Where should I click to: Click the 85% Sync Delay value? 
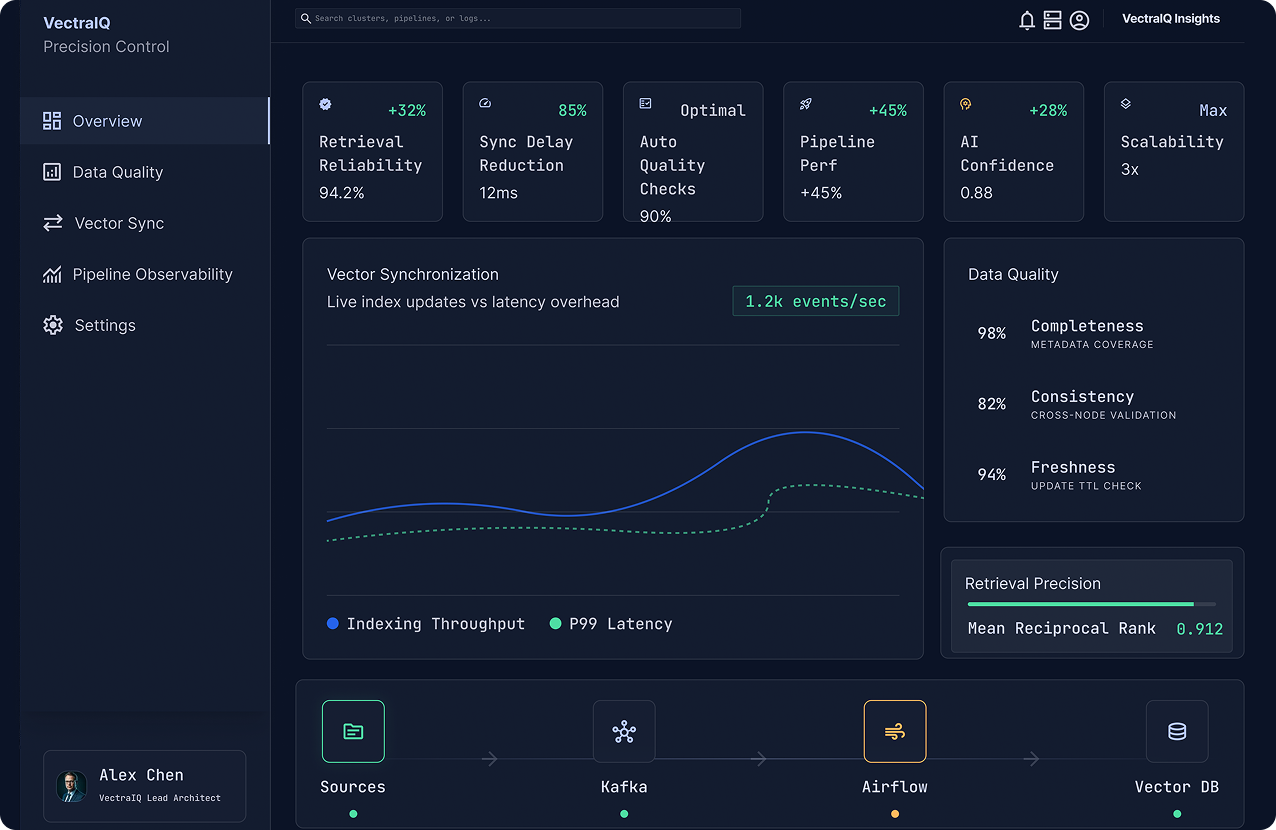click(572, 111)
